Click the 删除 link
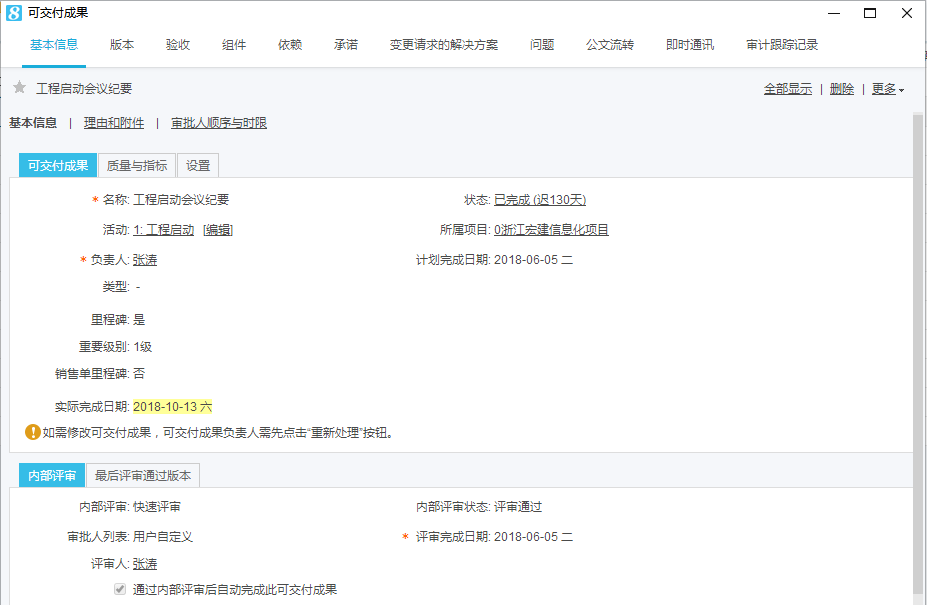The image size is (927, 605). [842, 89]
